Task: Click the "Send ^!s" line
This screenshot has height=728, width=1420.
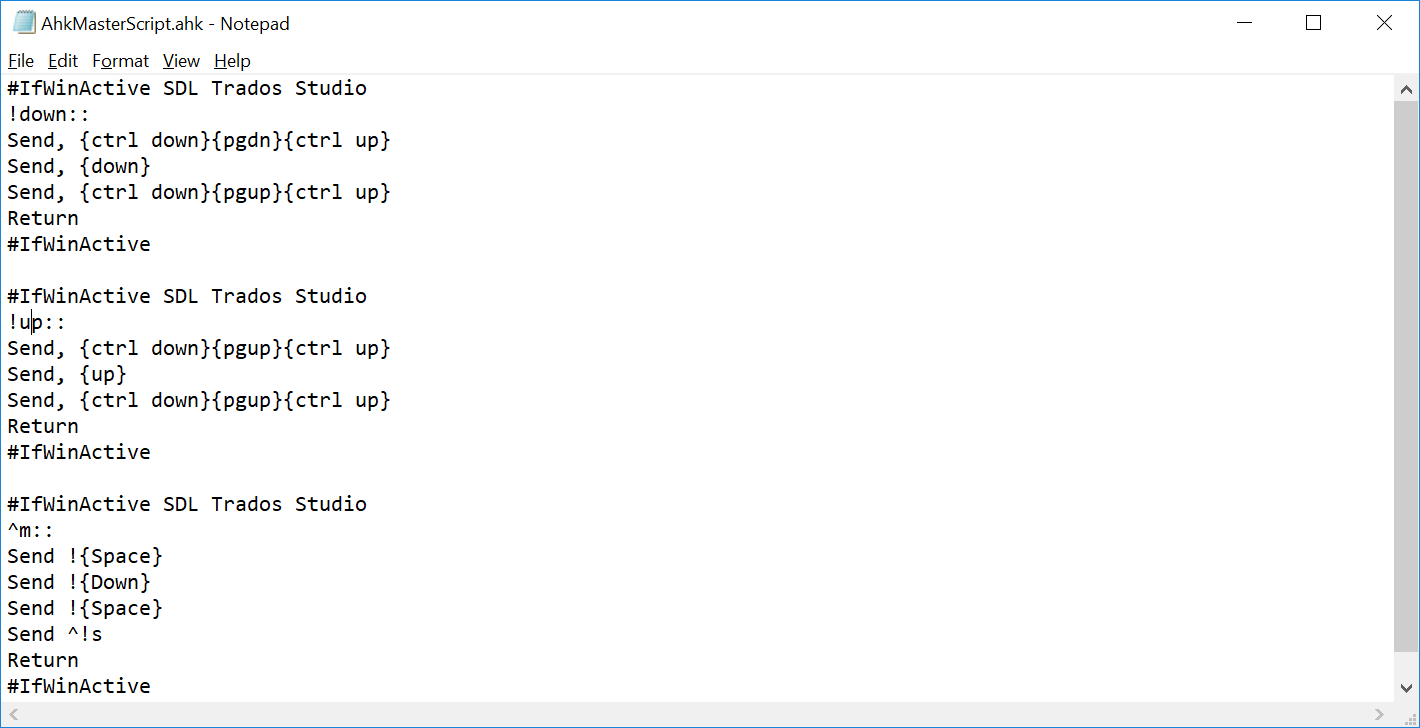Action: (x=55, y=634)
